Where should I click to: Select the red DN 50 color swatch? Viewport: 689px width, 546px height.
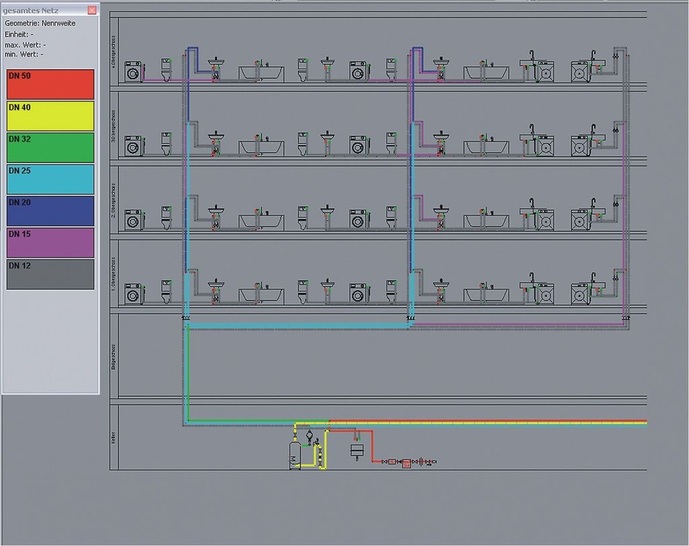[x=50, y=84]
